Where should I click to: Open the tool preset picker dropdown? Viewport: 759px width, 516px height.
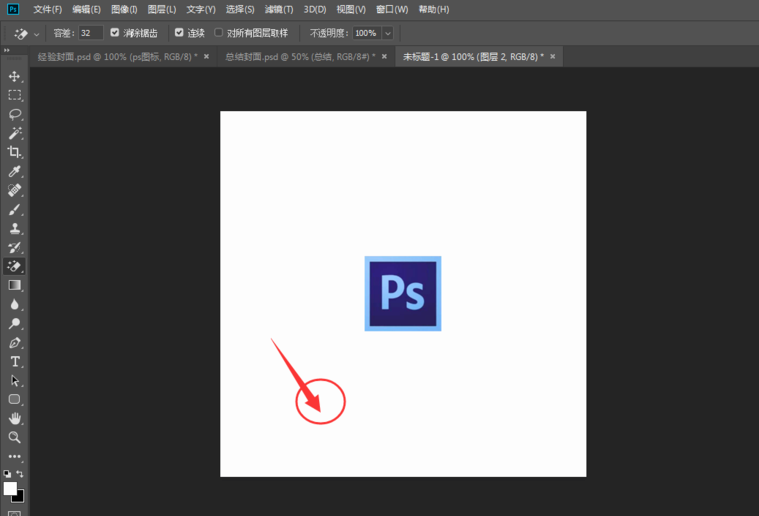pos(36,34)
